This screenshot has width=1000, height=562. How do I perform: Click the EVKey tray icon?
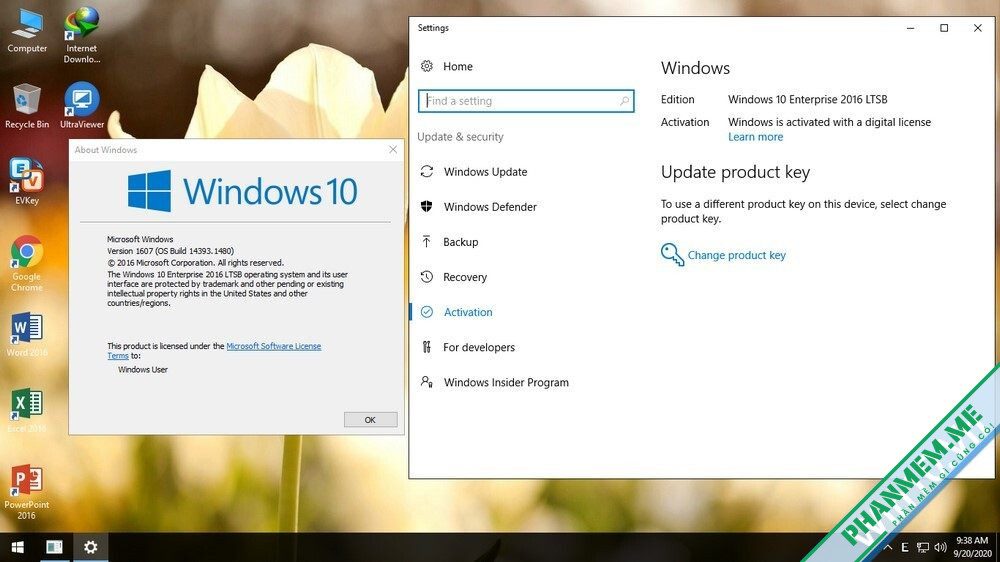coord(904,547)
